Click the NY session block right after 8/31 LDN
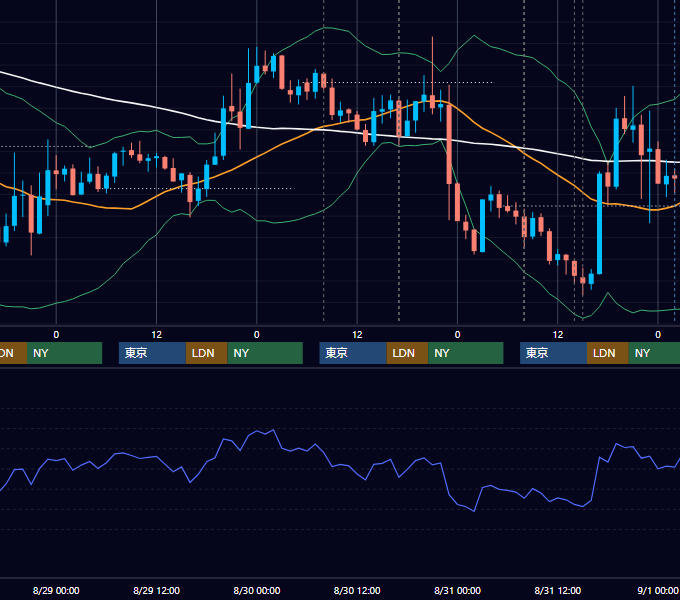Image resolution: width=680 pixels, height=600 pixels. point(654,353)
